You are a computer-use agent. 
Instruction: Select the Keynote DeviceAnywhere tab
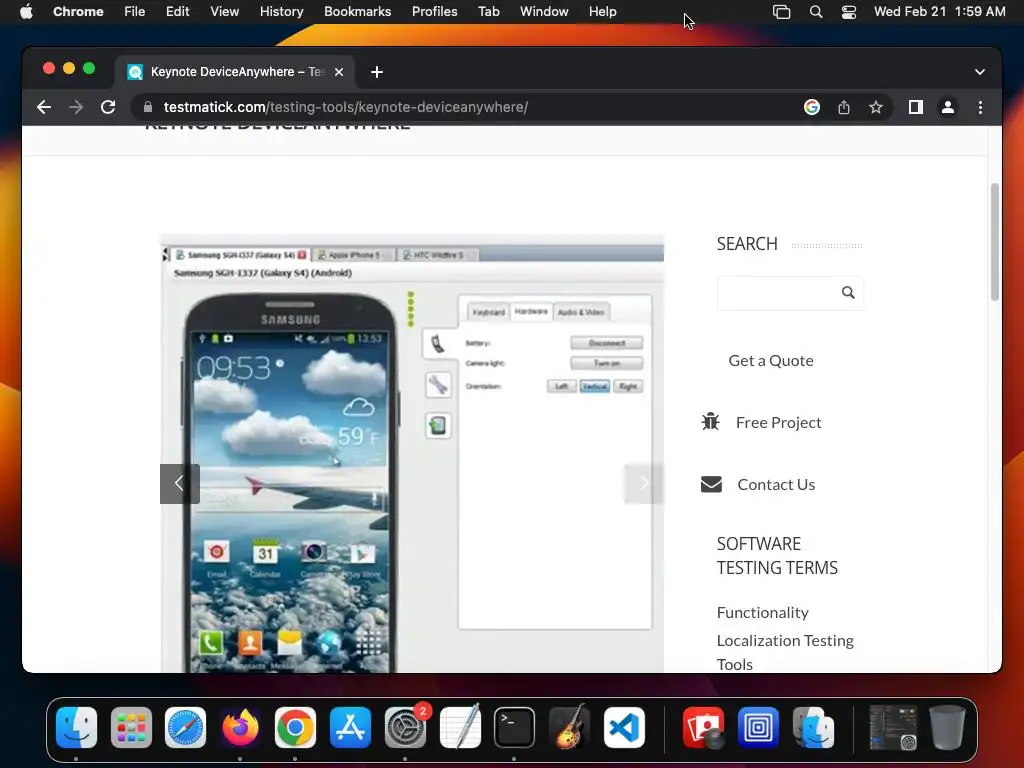(235, 72)
